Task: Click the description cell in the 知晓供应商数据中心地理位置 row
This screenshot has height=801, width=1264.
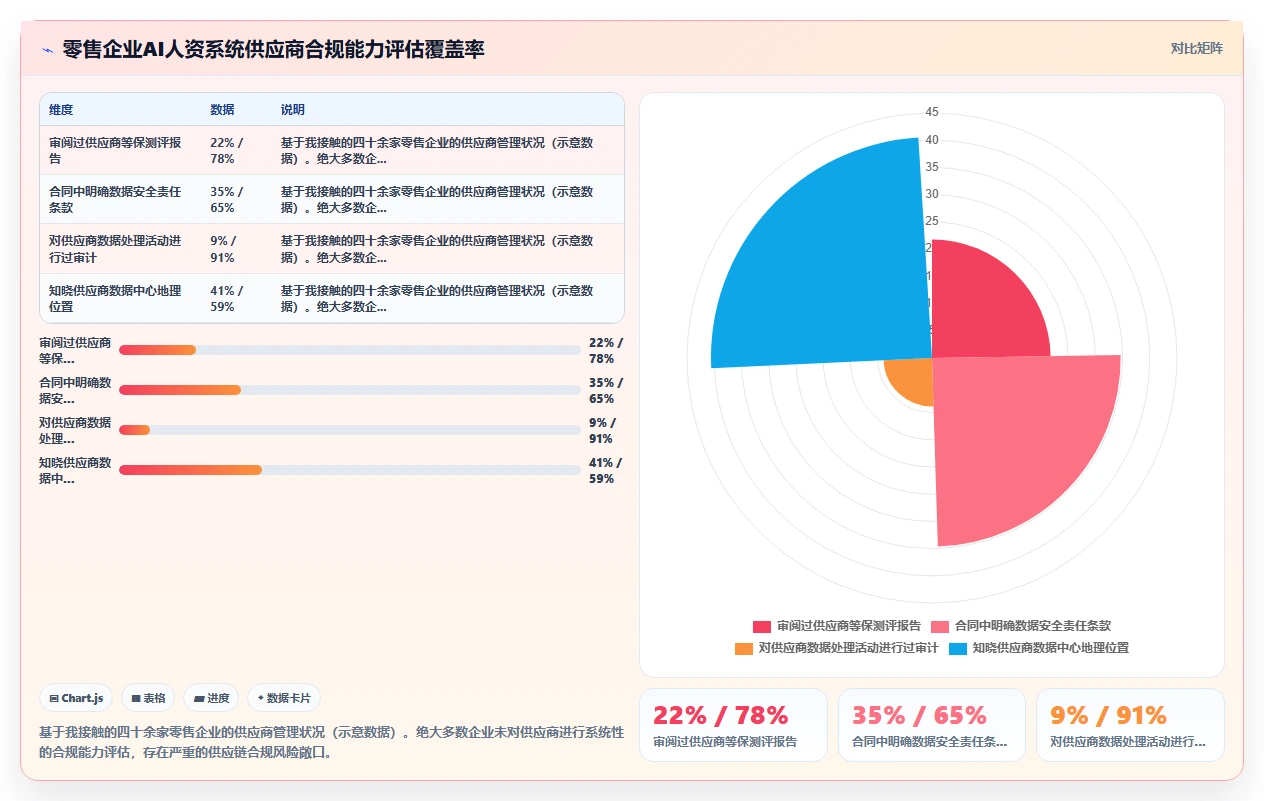Action: pos(447,298)
